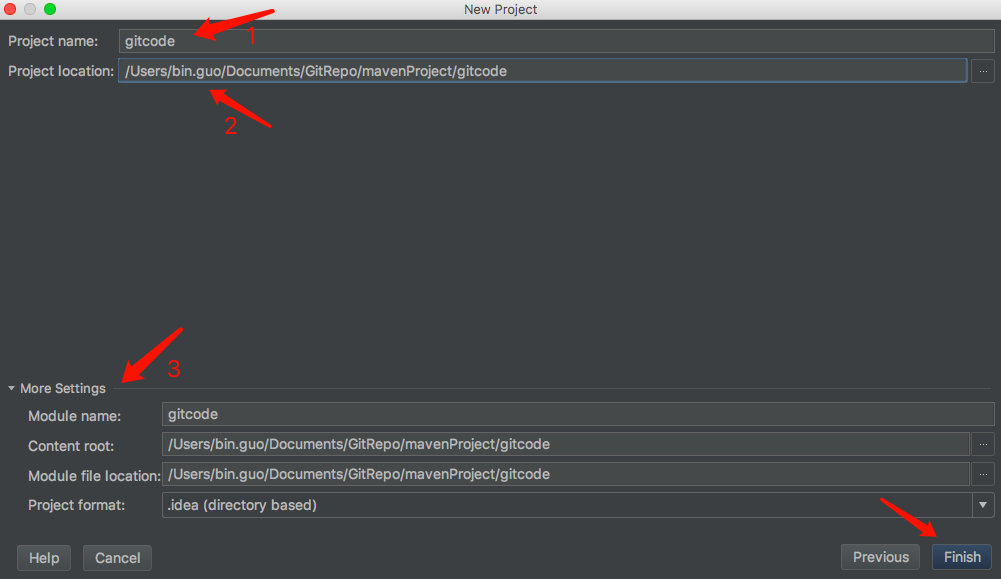Click the Module name label

(x=74, y=416)
